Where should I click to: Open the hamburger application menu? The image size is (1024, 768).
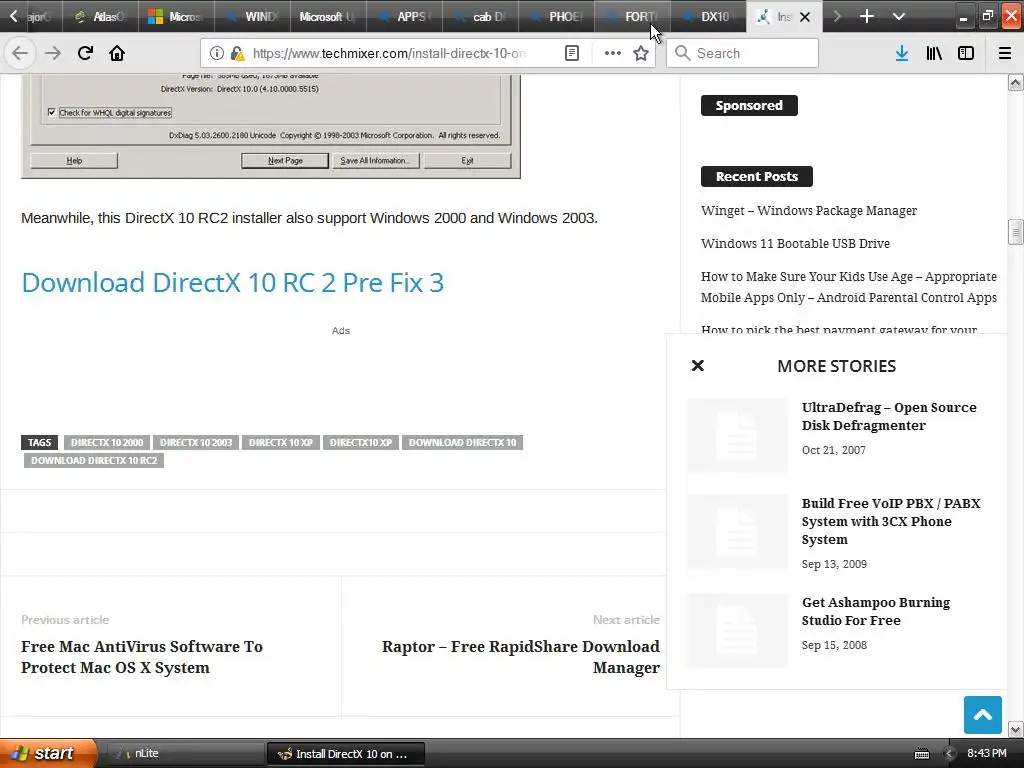pos(1005,53)
